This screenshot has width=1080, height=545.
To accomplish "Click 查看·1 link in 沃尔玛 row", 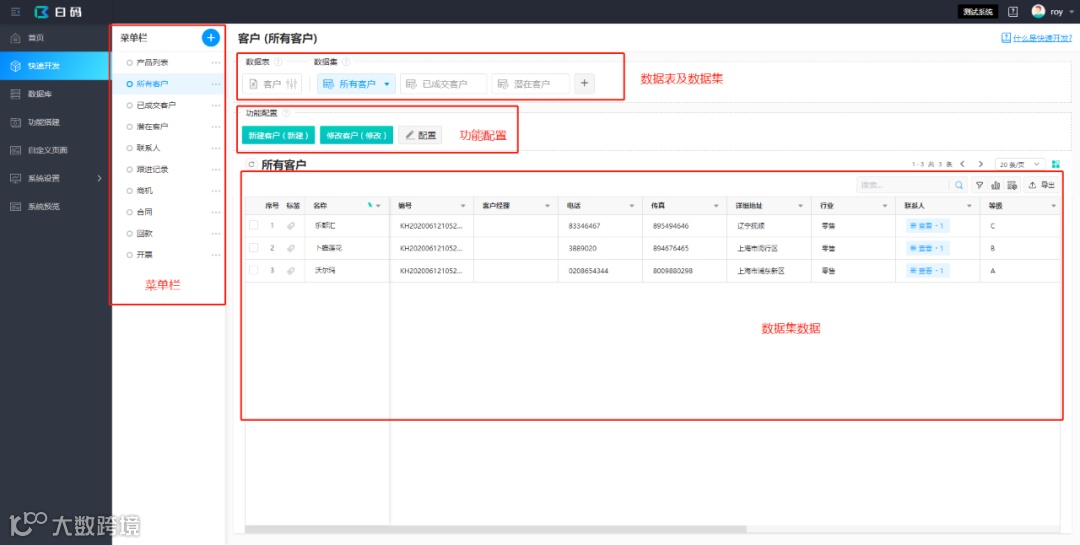I will point(927,271).
